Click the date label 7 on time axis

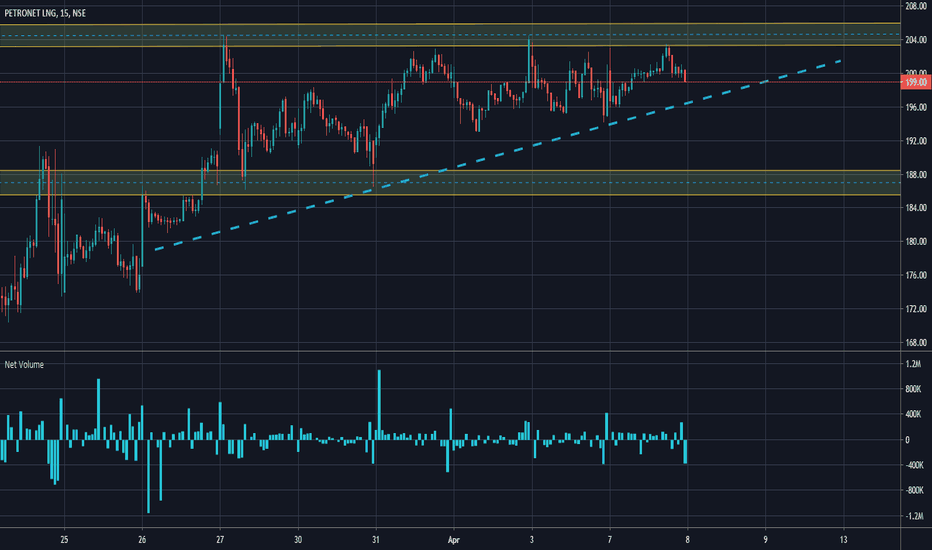609,540
